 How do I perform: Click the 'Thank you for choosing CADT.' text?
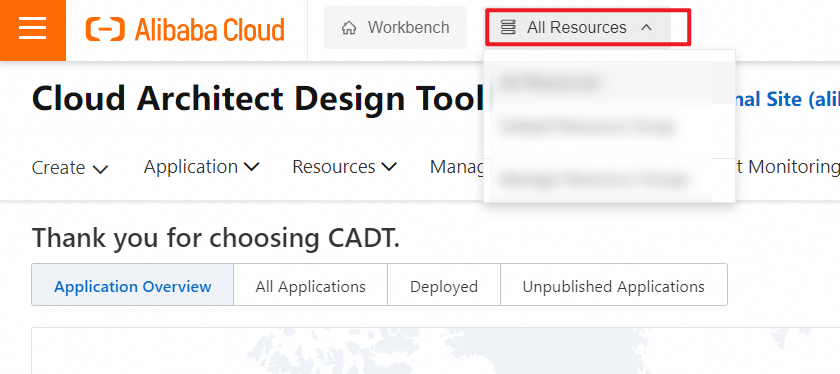(x=216, y=238)
